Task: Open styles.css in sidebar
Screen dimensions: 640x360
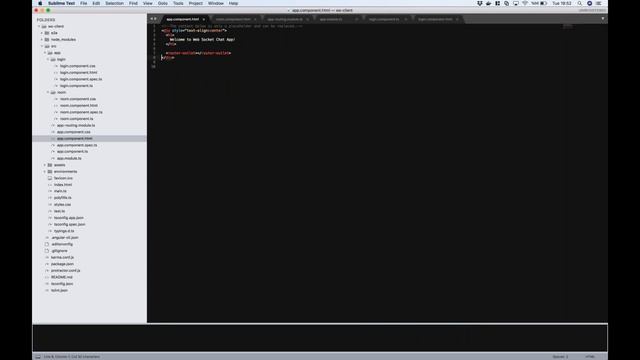Action: pyautogui.click(x=62, y=204)
